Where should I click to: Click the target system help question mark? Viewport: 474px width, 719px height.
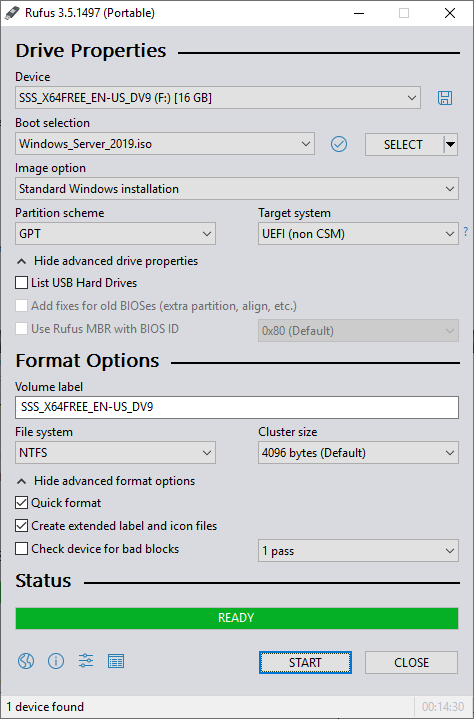click(466, 232)
